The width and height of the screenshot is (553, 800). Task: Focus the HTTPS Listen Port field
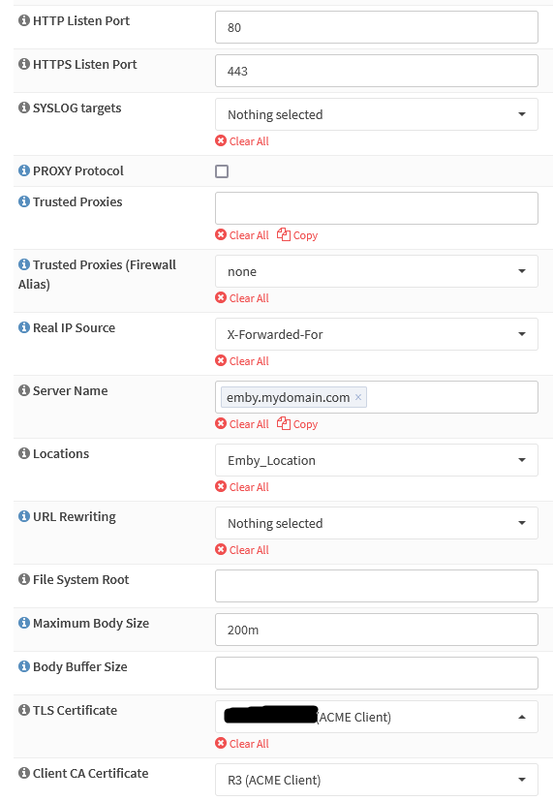376,71
